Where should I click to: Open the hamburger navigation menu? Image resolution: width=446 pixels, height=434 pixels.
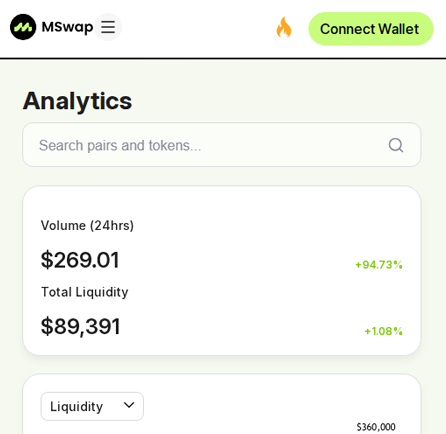point(108,27)
